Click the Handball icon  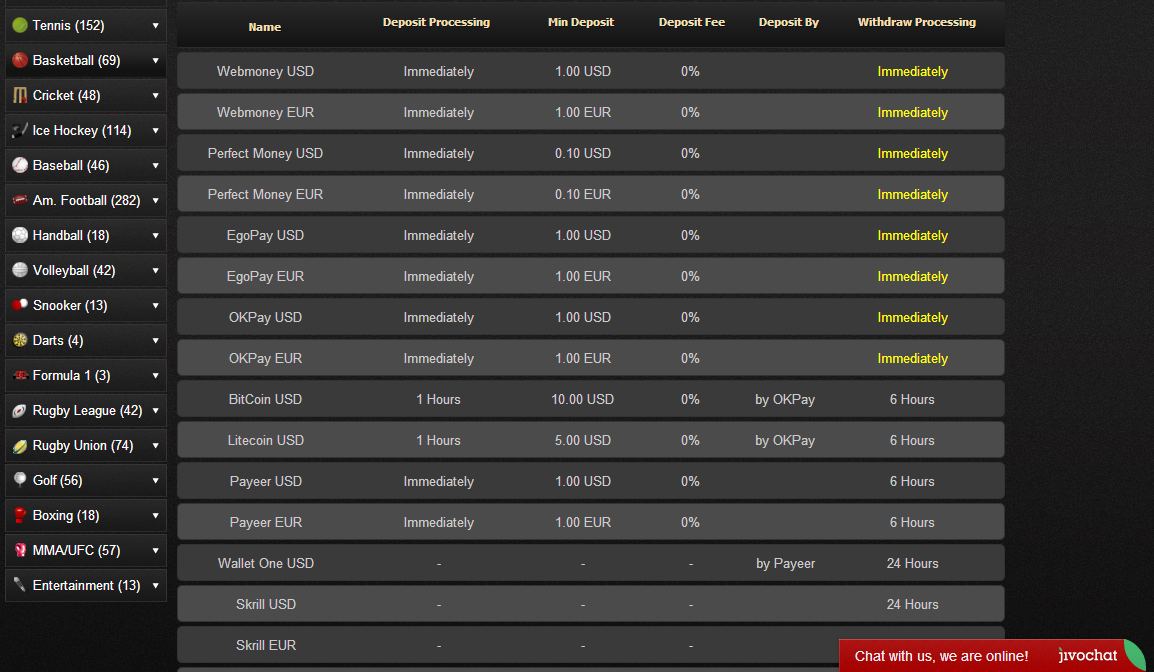point(20,235)
